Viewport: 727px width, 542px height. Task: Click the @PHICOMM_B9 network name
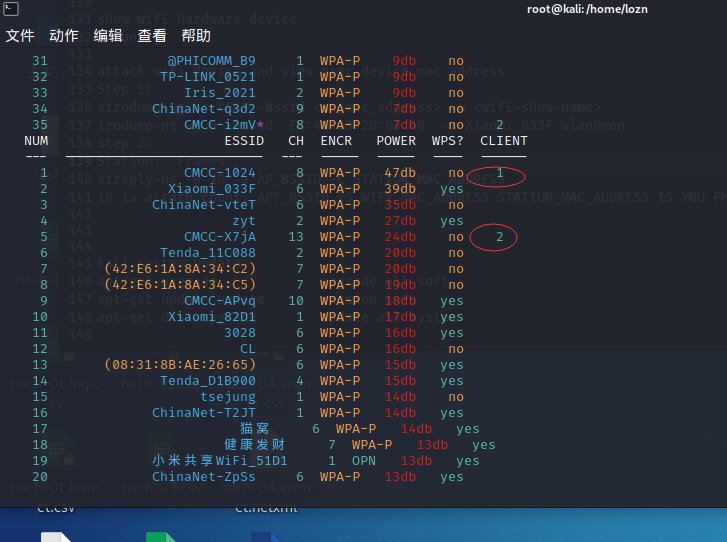[211, 61]
